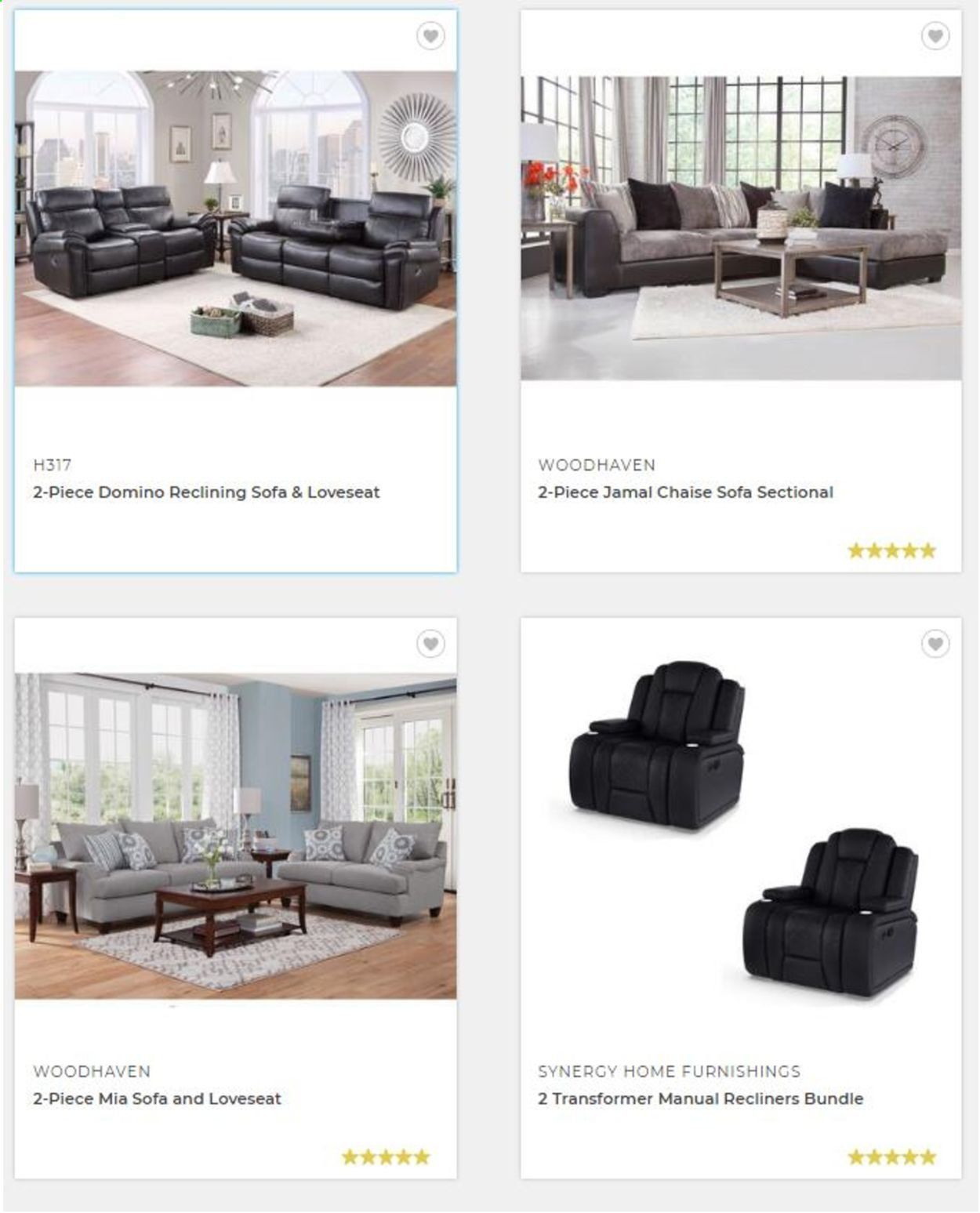This screenshot has width=980, height=1213.
Task: View the upper black Transformer recliner image
Action: coord(657,746)
